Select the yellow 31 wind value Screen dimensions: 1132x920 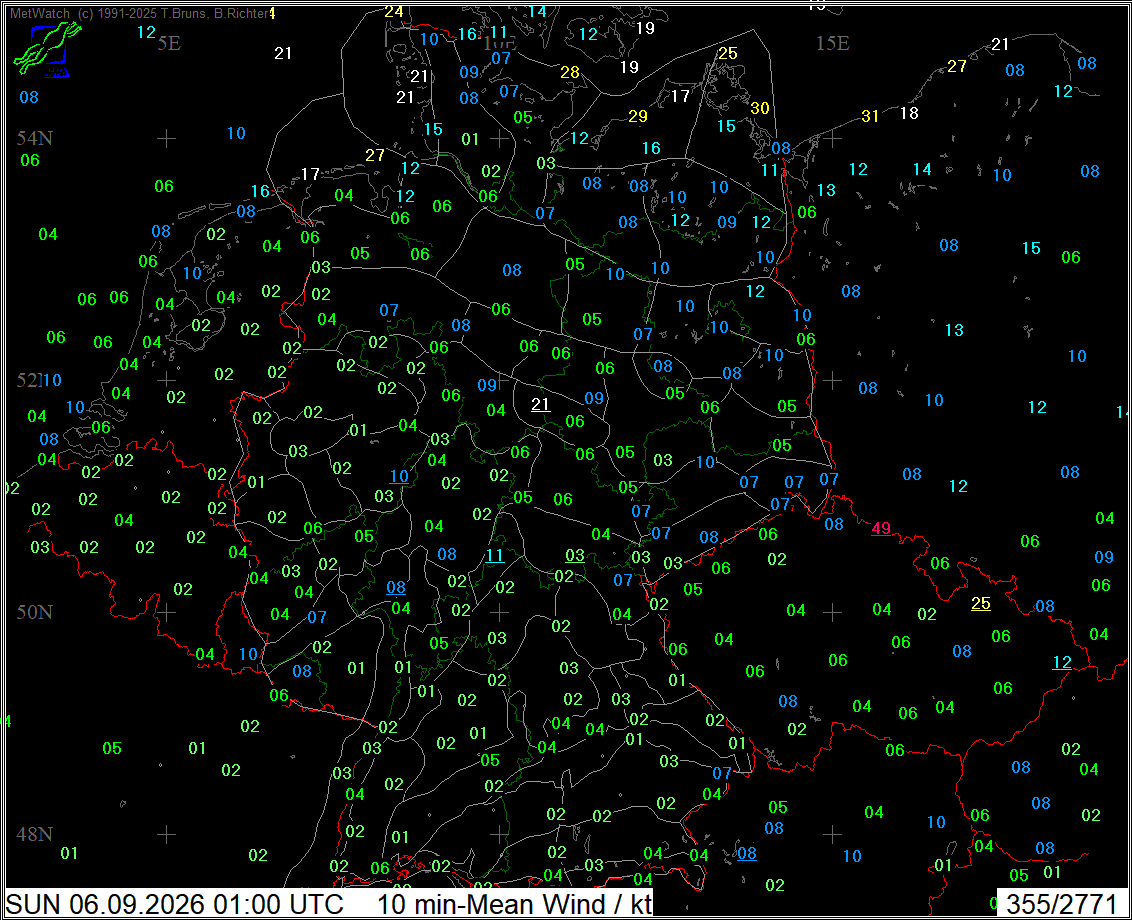(870, 116)
